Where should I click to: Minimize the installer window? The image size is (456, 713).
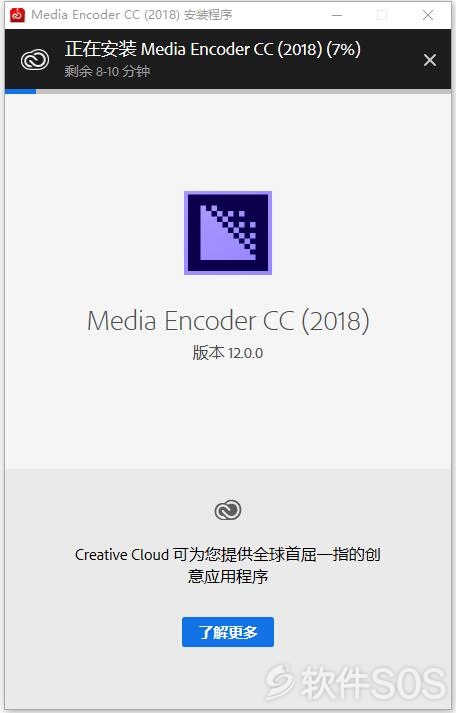point(337,15)
